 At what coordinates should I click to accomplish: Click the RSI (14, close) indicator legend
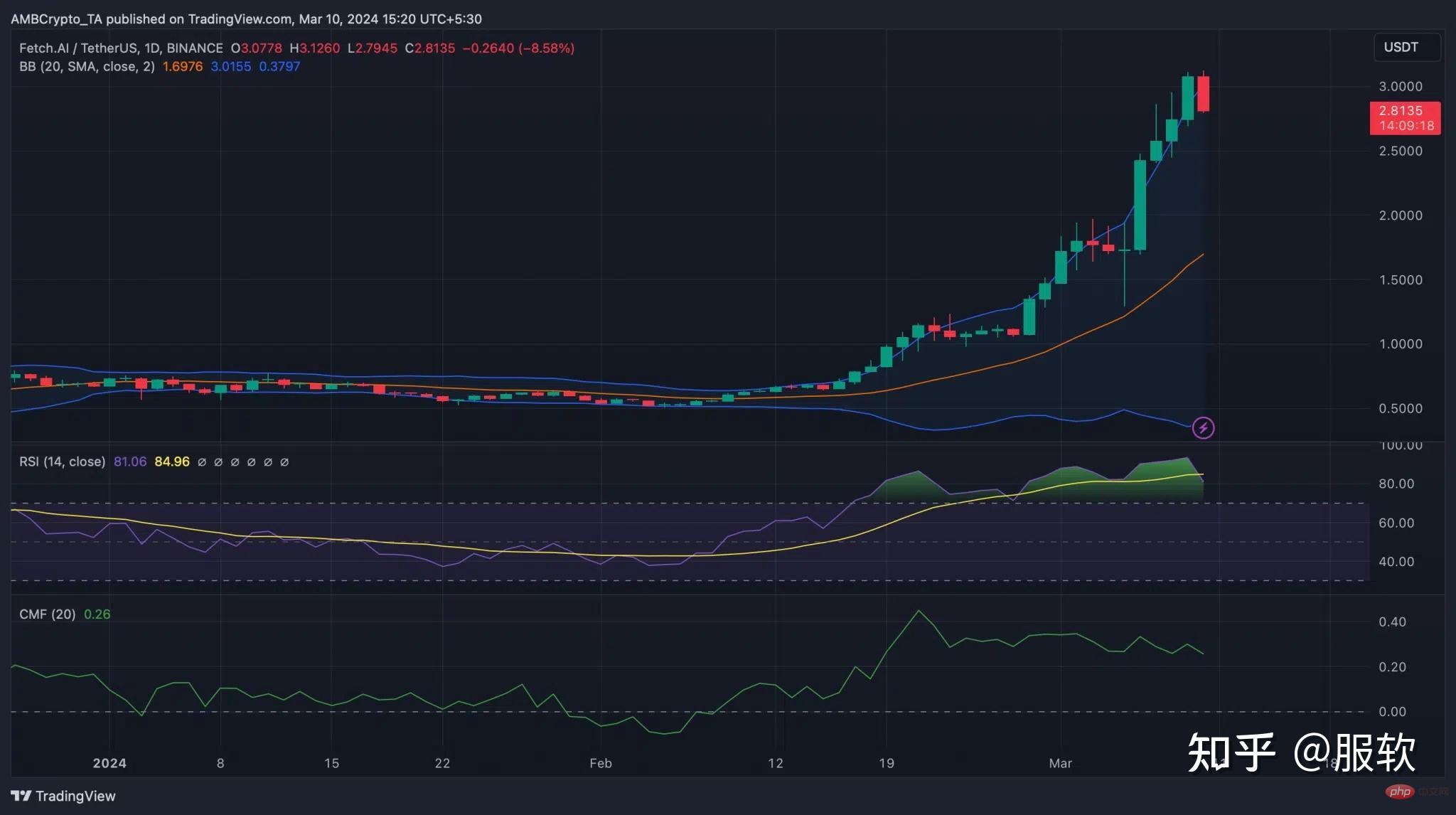click(62, 462)
